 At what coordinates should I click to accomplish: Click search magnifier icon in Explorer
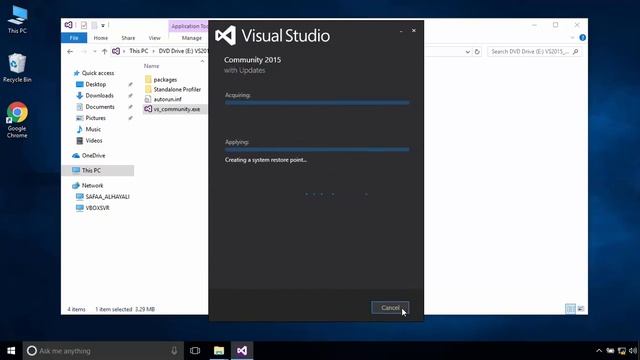[576, 51]
